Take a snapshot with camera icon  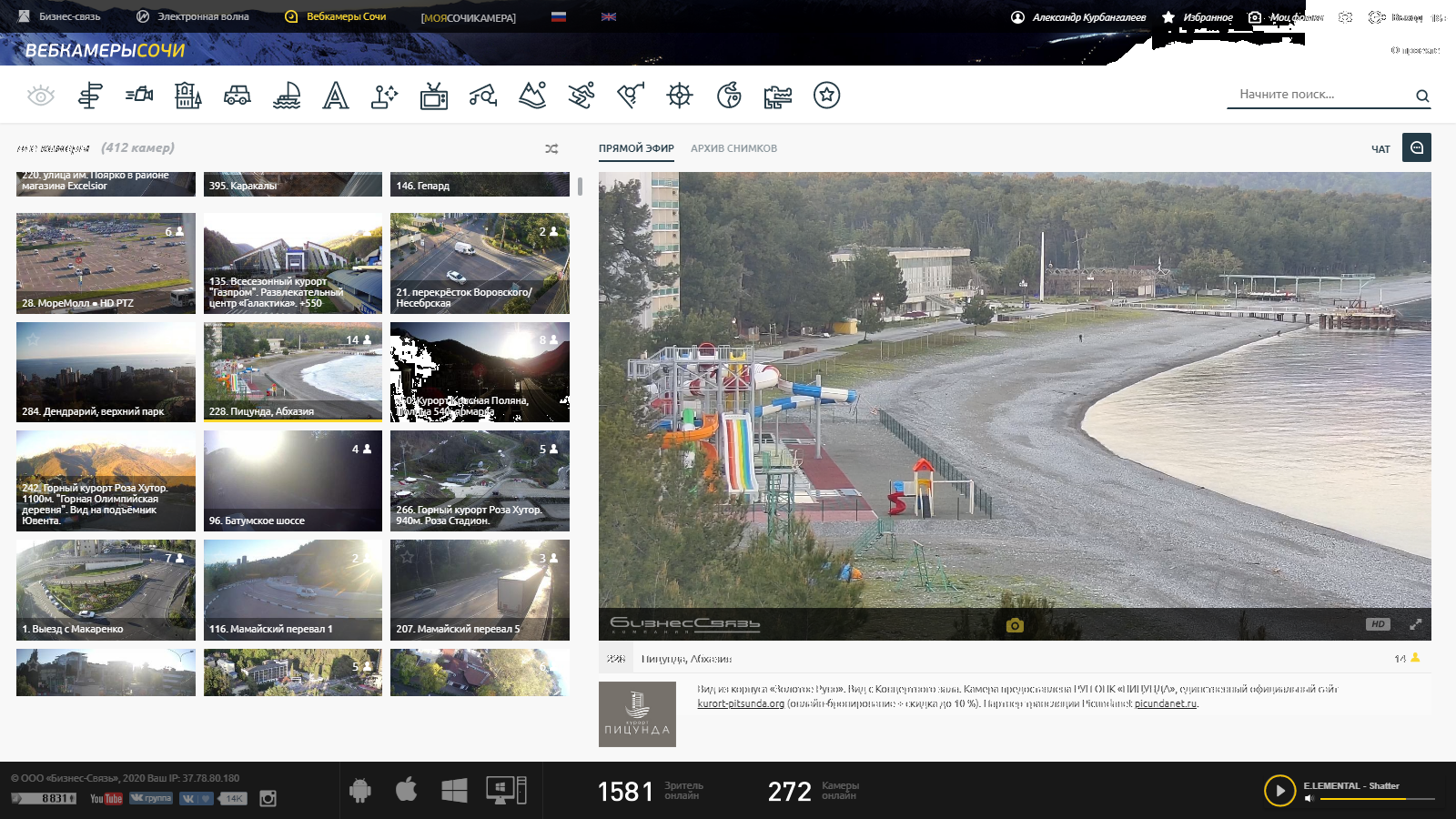[1015, 625]
